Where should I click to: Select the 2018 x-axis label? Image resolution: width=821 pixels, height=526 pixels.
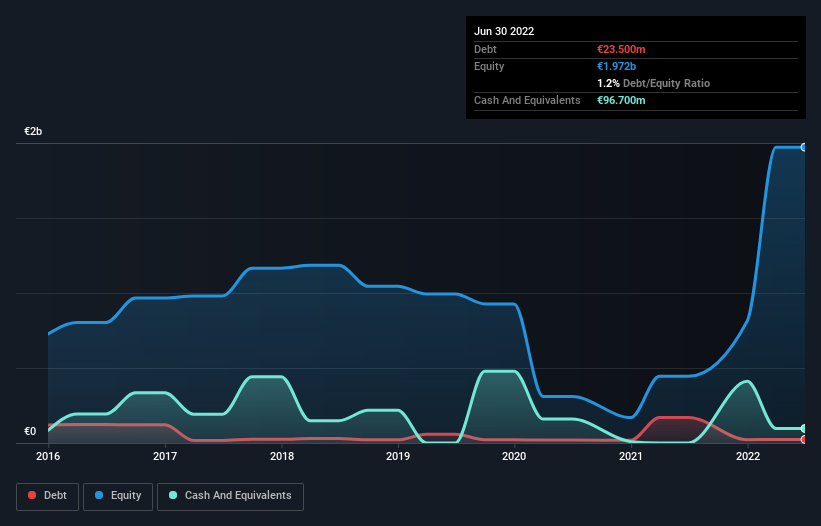point(282,456)
